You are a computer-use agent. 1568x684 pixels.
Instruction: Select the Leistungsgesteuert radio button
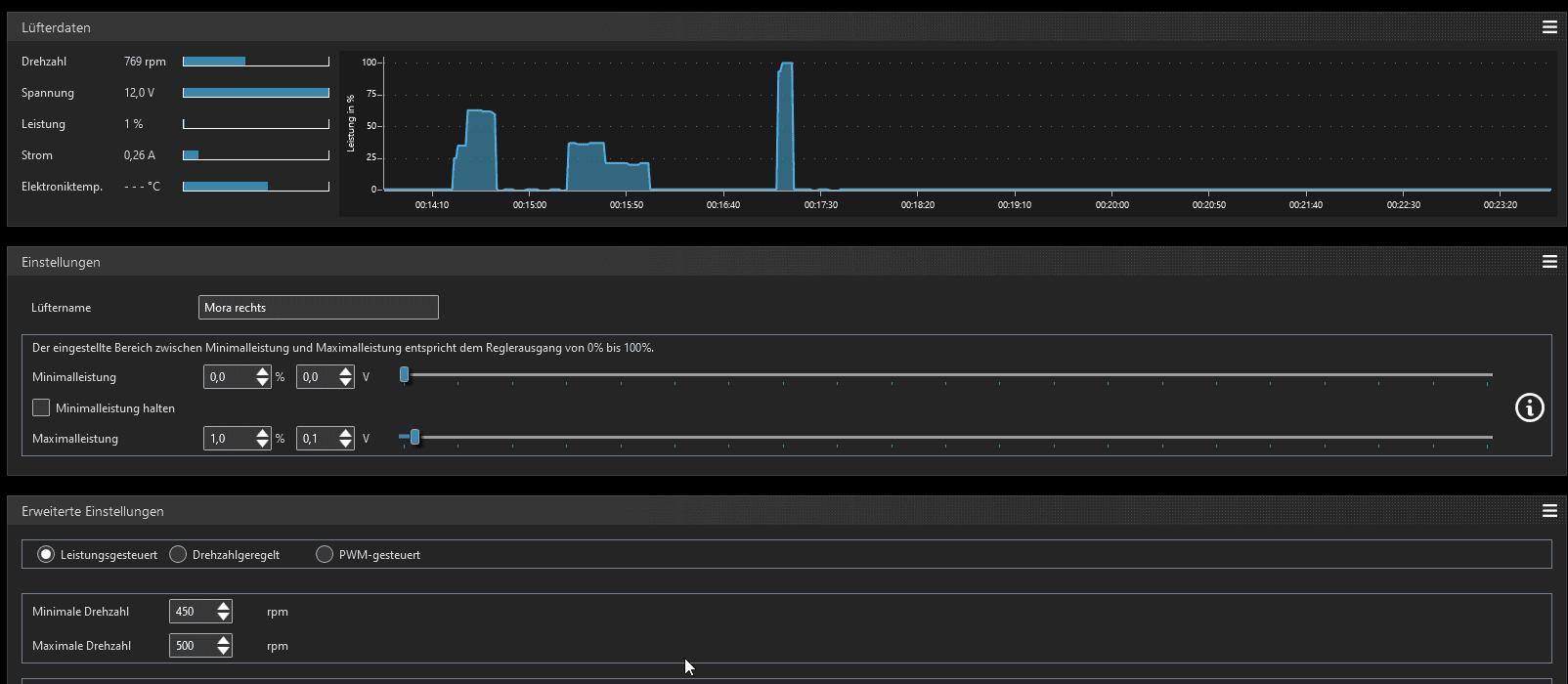[46, 554]
